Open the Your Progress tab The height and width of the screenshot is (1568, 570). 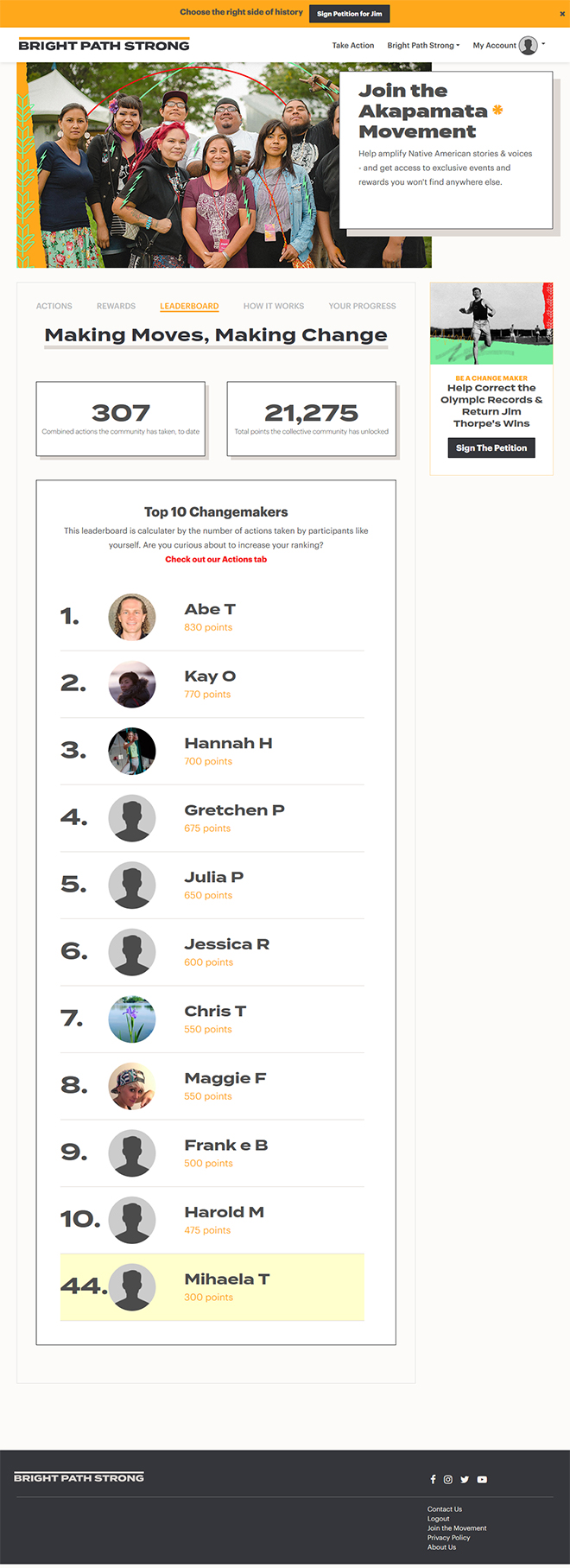pos(362,306)
